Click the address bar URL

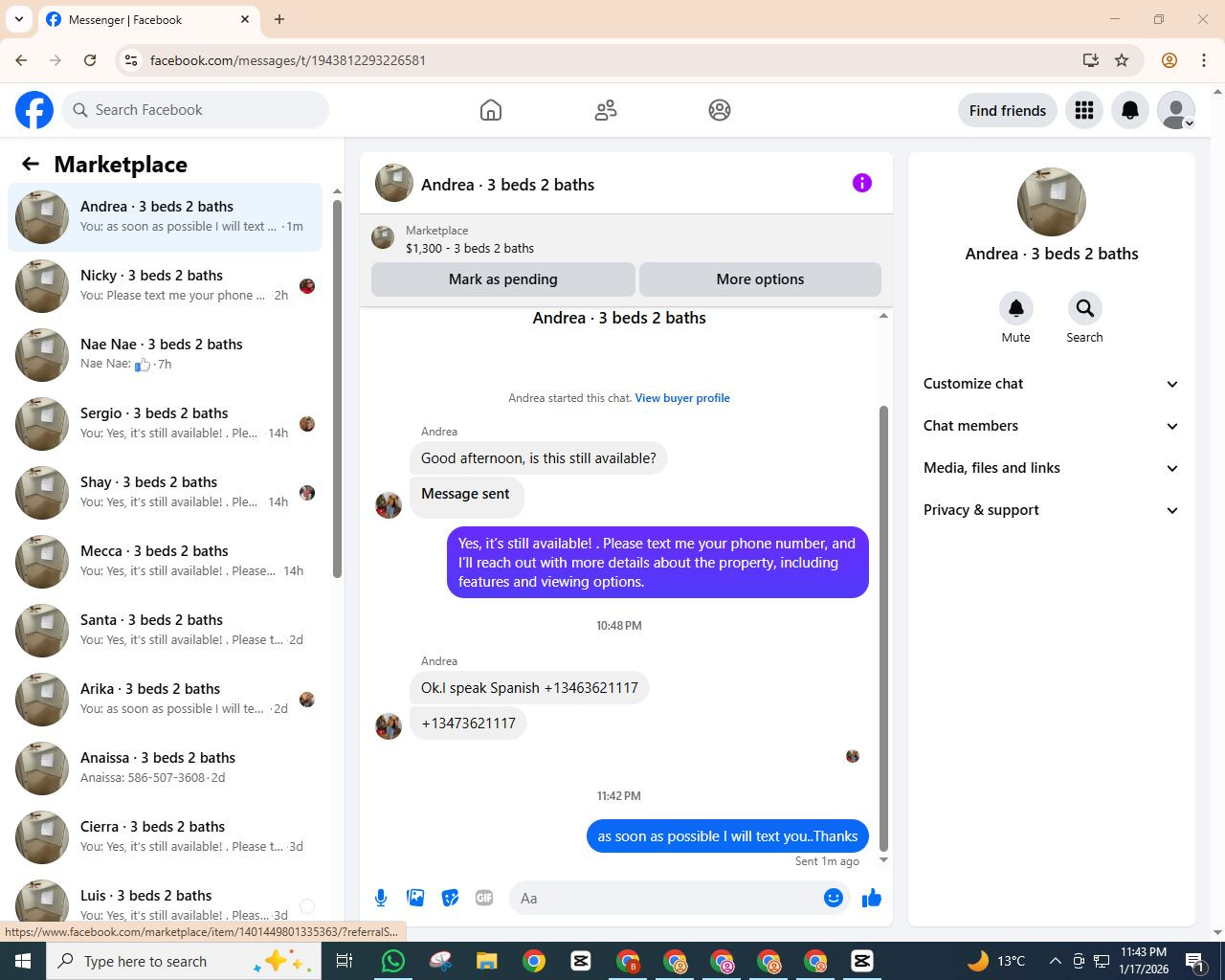click(x=288, y=60)
